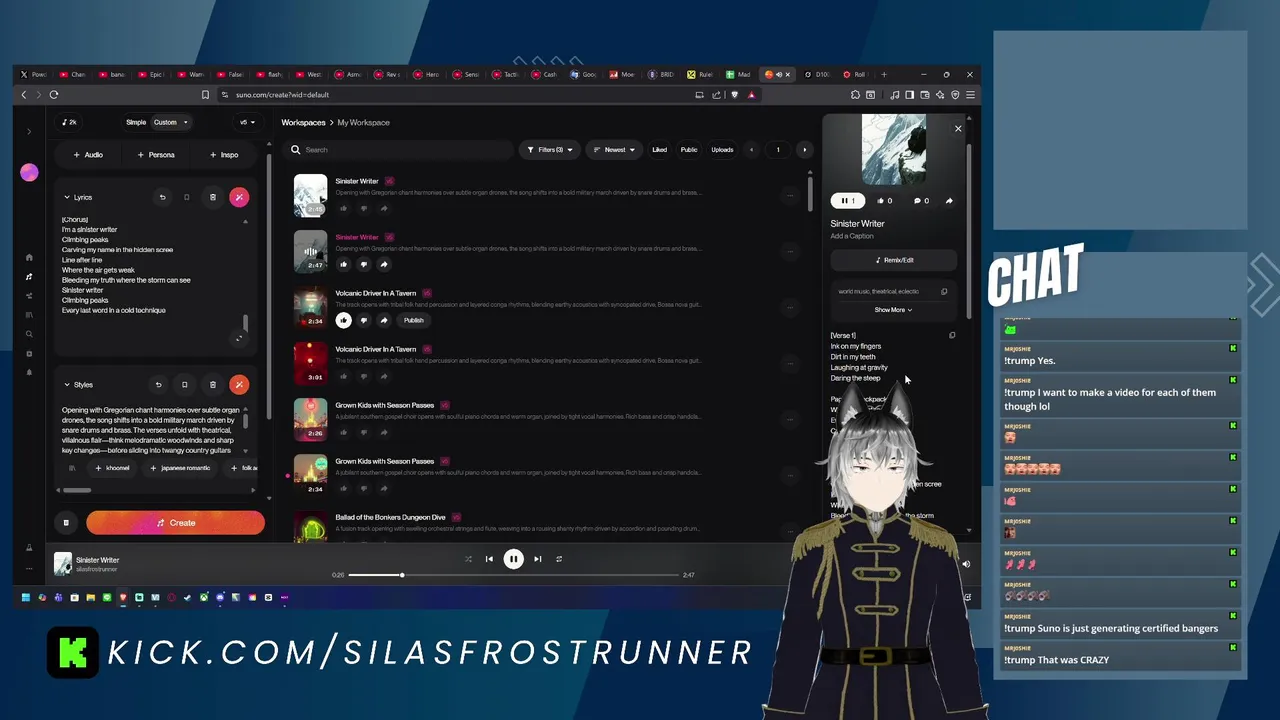The image size is (1280, 720).
Task: Click the magic wand icon for Lyrics
Action: [238, 197]
